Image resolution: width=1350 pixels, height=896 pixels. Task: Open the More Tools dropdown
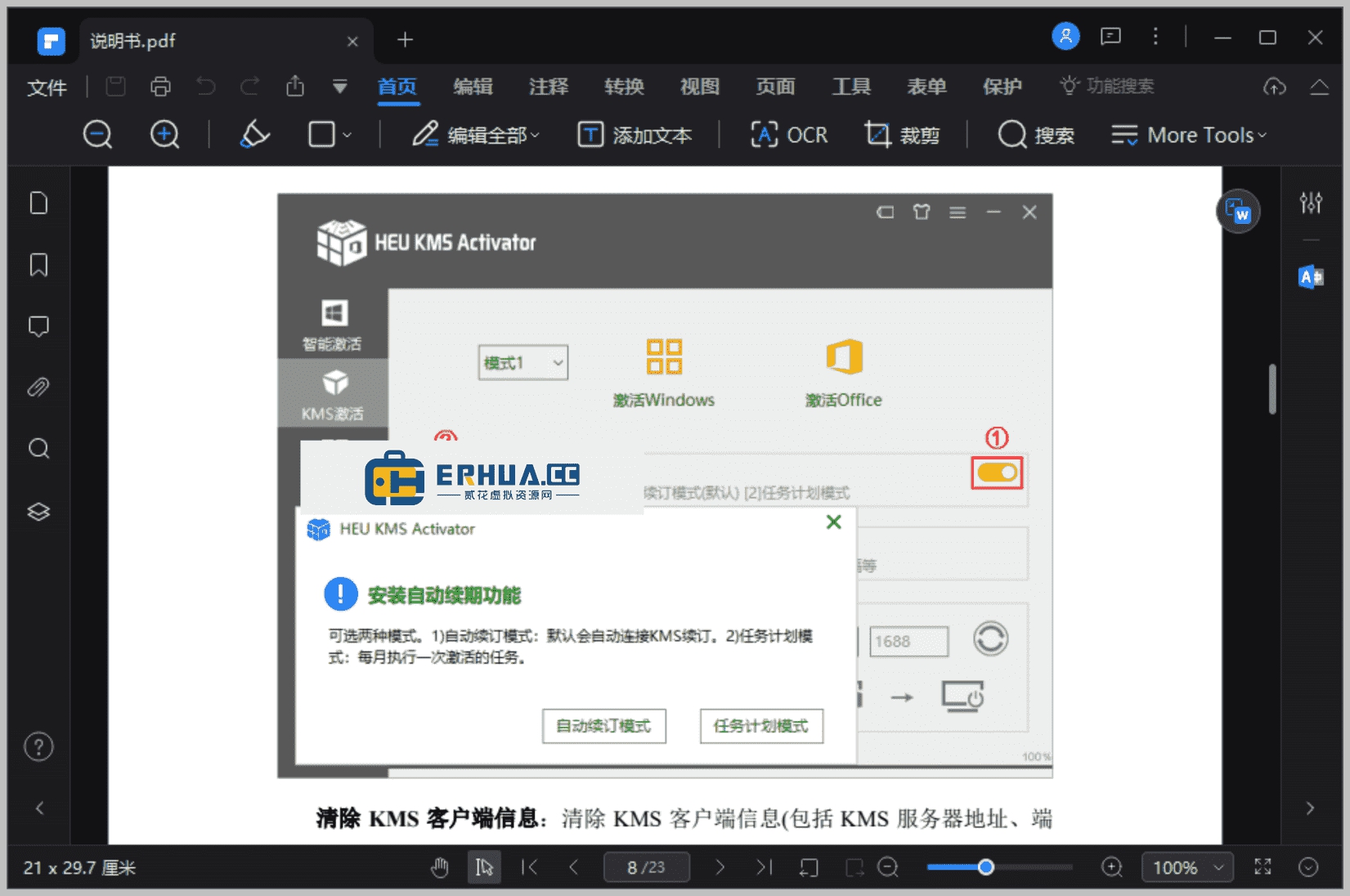(1190, 135)
